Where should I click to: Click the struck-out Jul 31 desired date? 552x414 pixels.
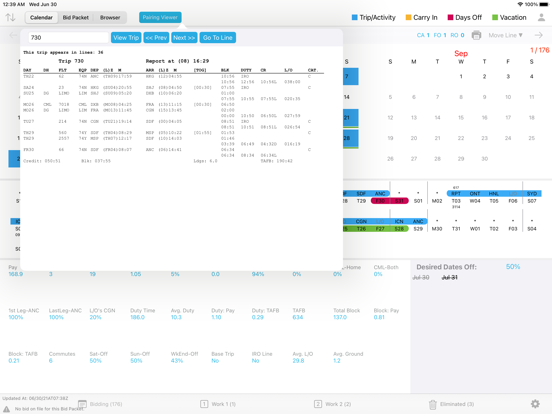pyautogui.click(x=450, y=277)
